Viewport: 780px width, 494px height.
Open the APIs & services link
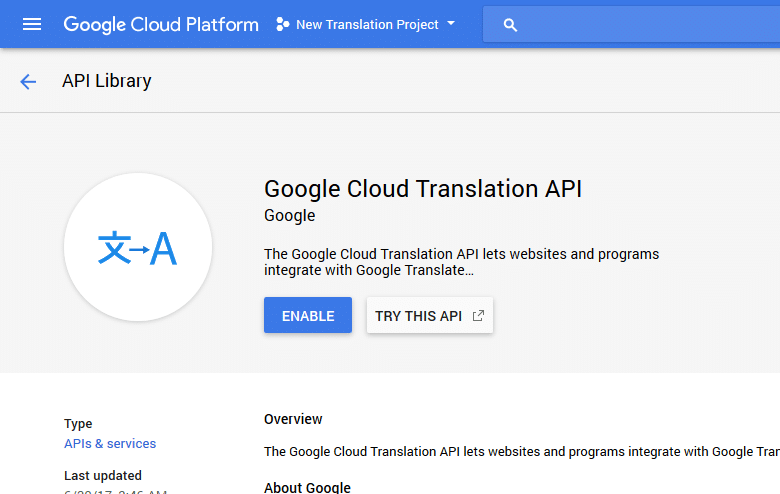pos(110,443)
